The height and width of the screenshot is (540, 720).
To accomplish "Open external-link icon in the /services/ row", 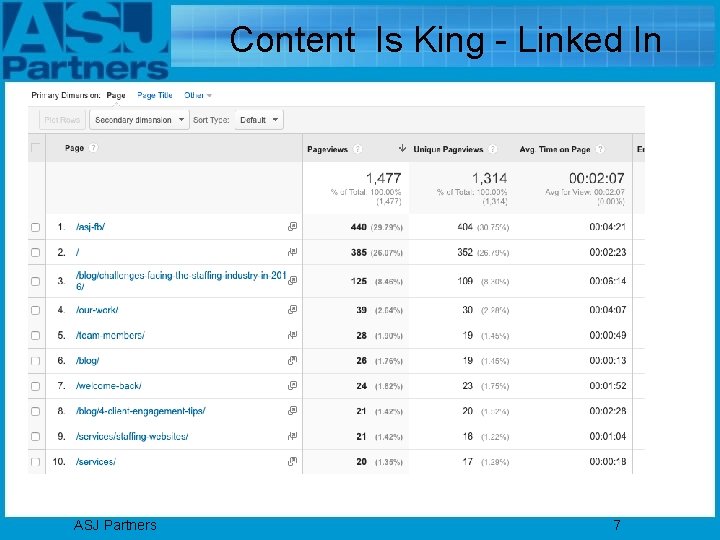I will point(292,461).
